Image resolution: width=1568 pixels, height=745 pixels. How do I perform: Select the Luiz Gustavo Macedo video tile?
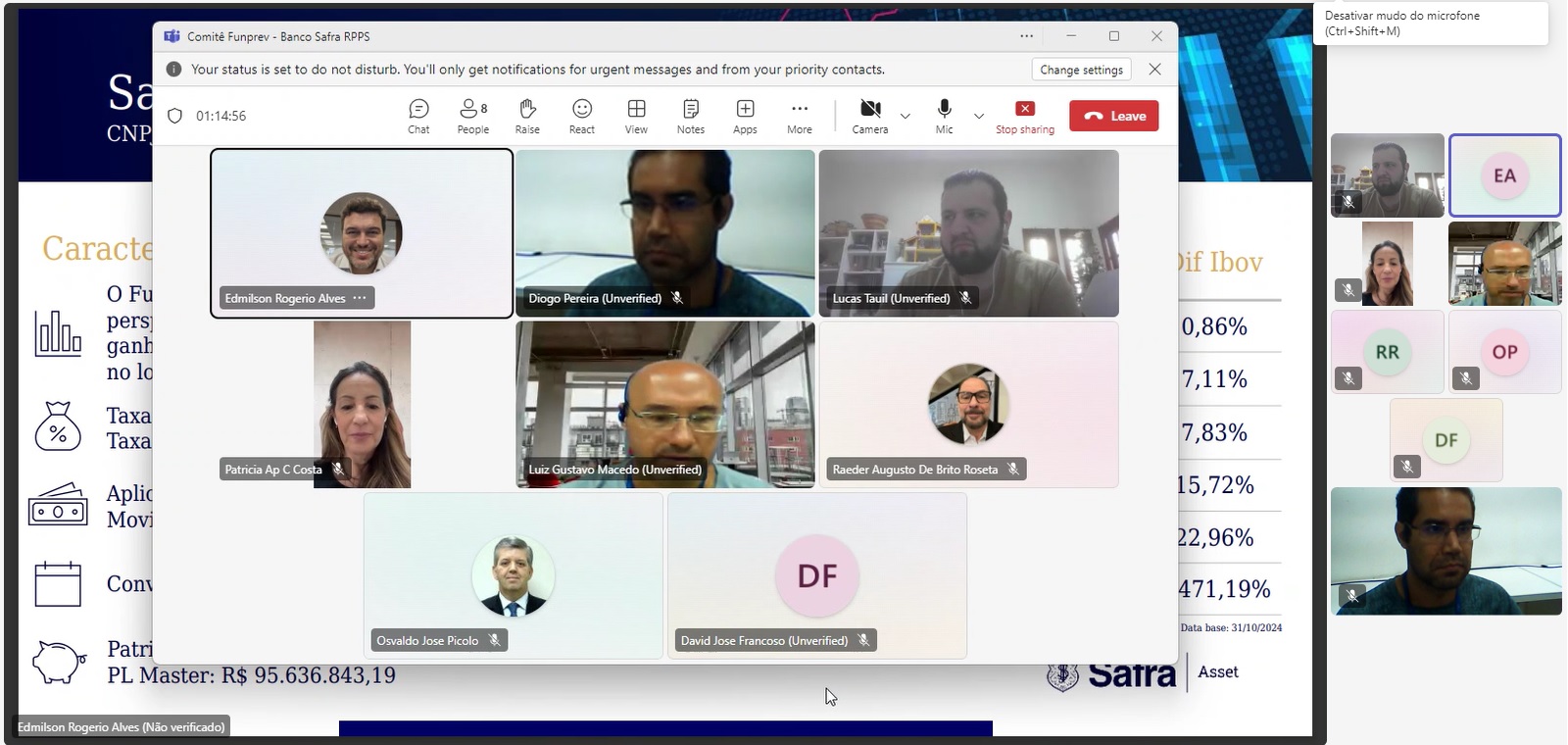click(x=665, y=402)
